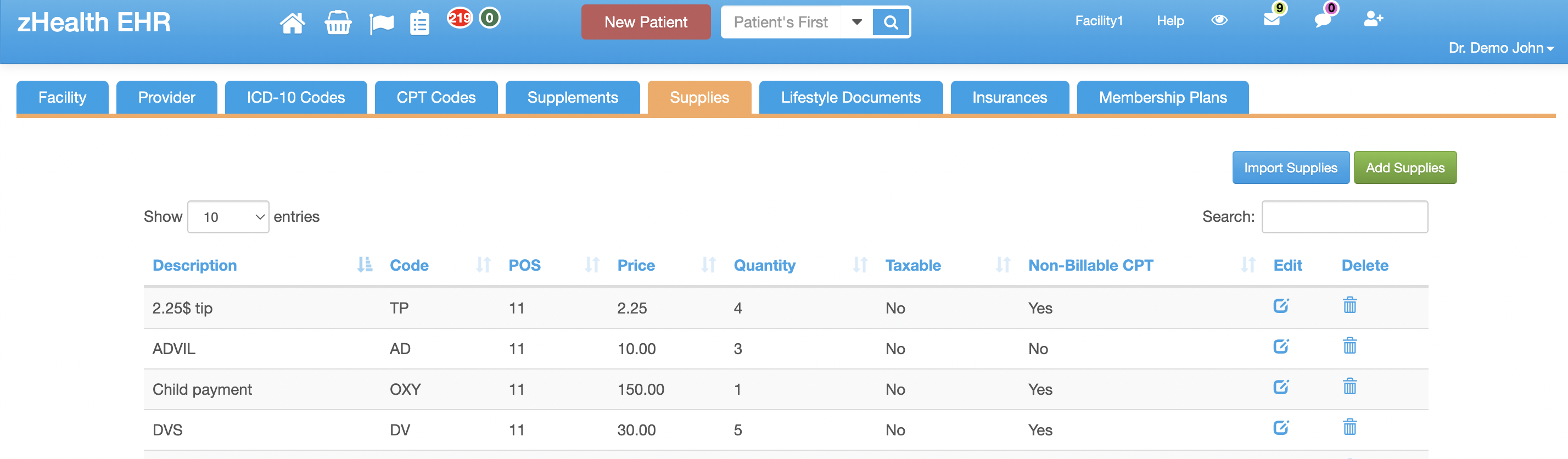Click the green 0 counter badge

(x=489, y=18)
